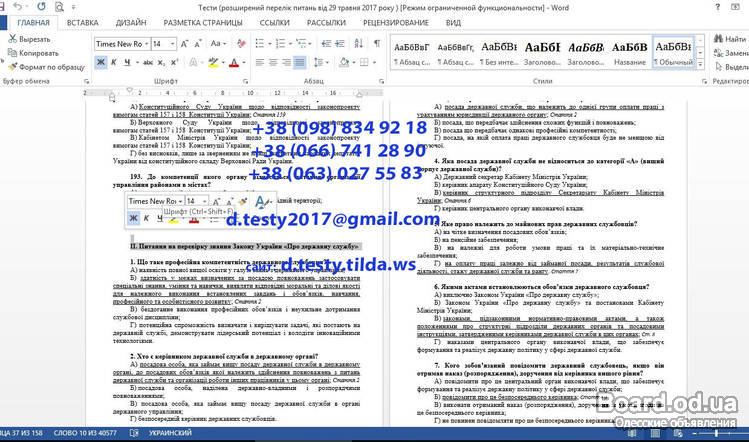Viewport: 749px width, 442px height.
Task: Toggle justify alignment
Action: point(300,62)
